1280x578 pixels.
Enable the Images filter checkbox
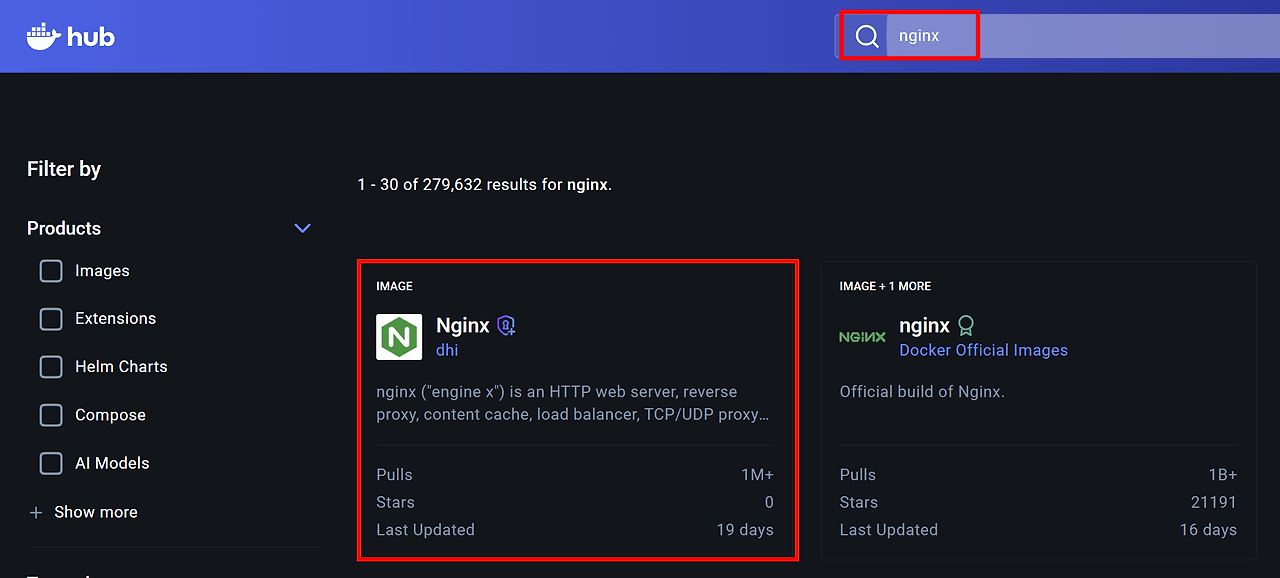51,271
